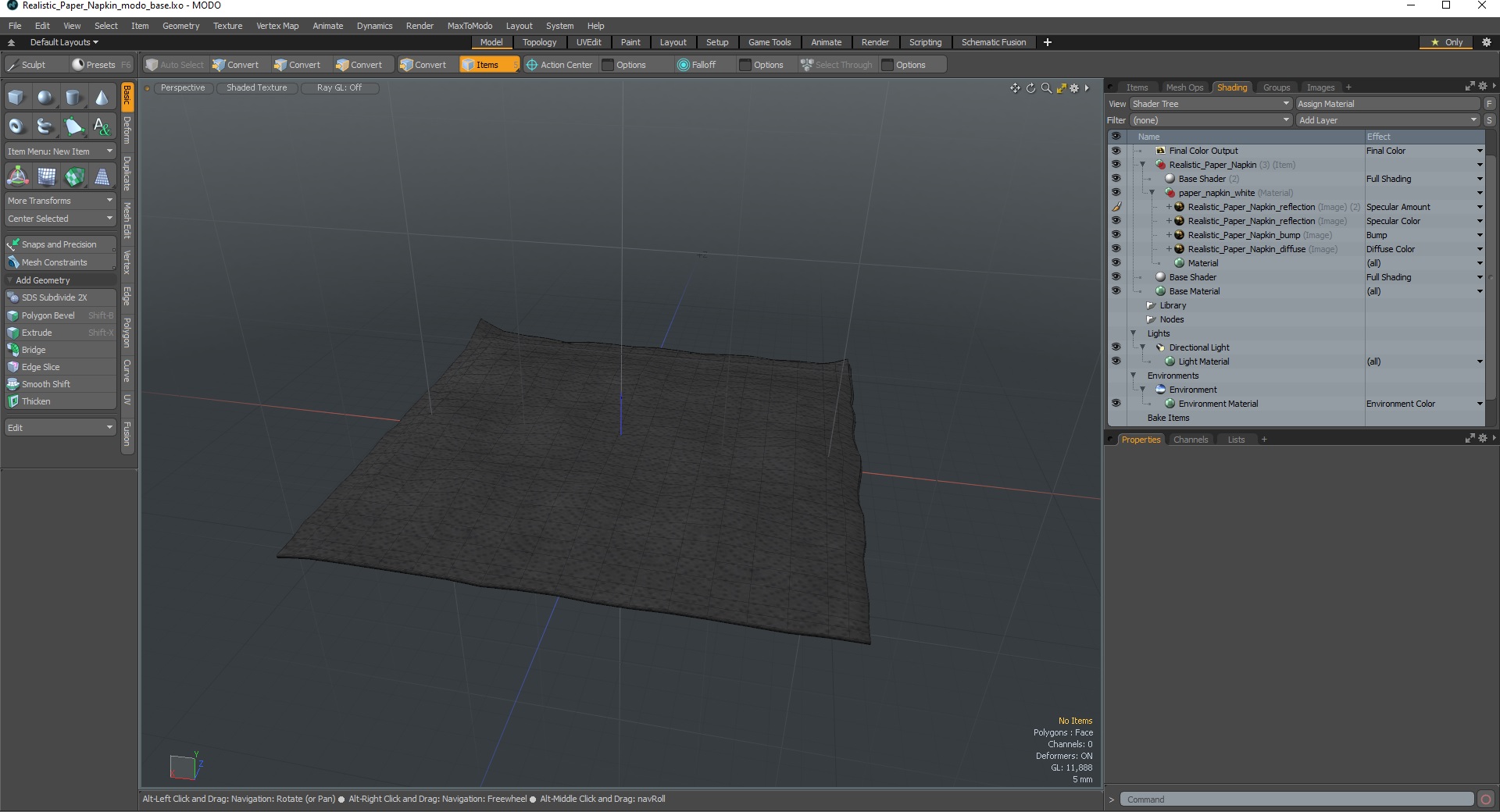Select the torus primitive tool icon
This screenshot has height=812, width=1500.
coord(17,126)
